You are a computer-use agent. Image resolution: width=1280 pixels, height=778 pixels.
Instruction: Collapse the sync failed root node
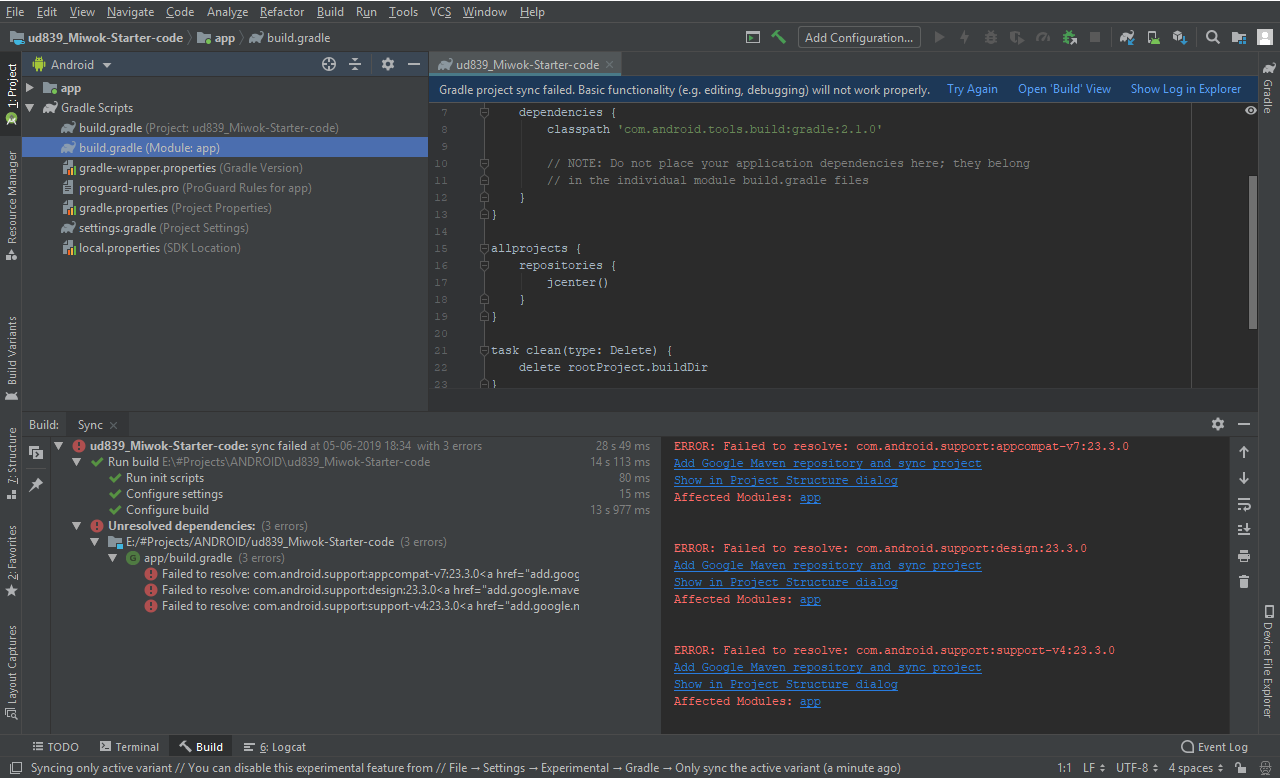click(x=60, y=446)
